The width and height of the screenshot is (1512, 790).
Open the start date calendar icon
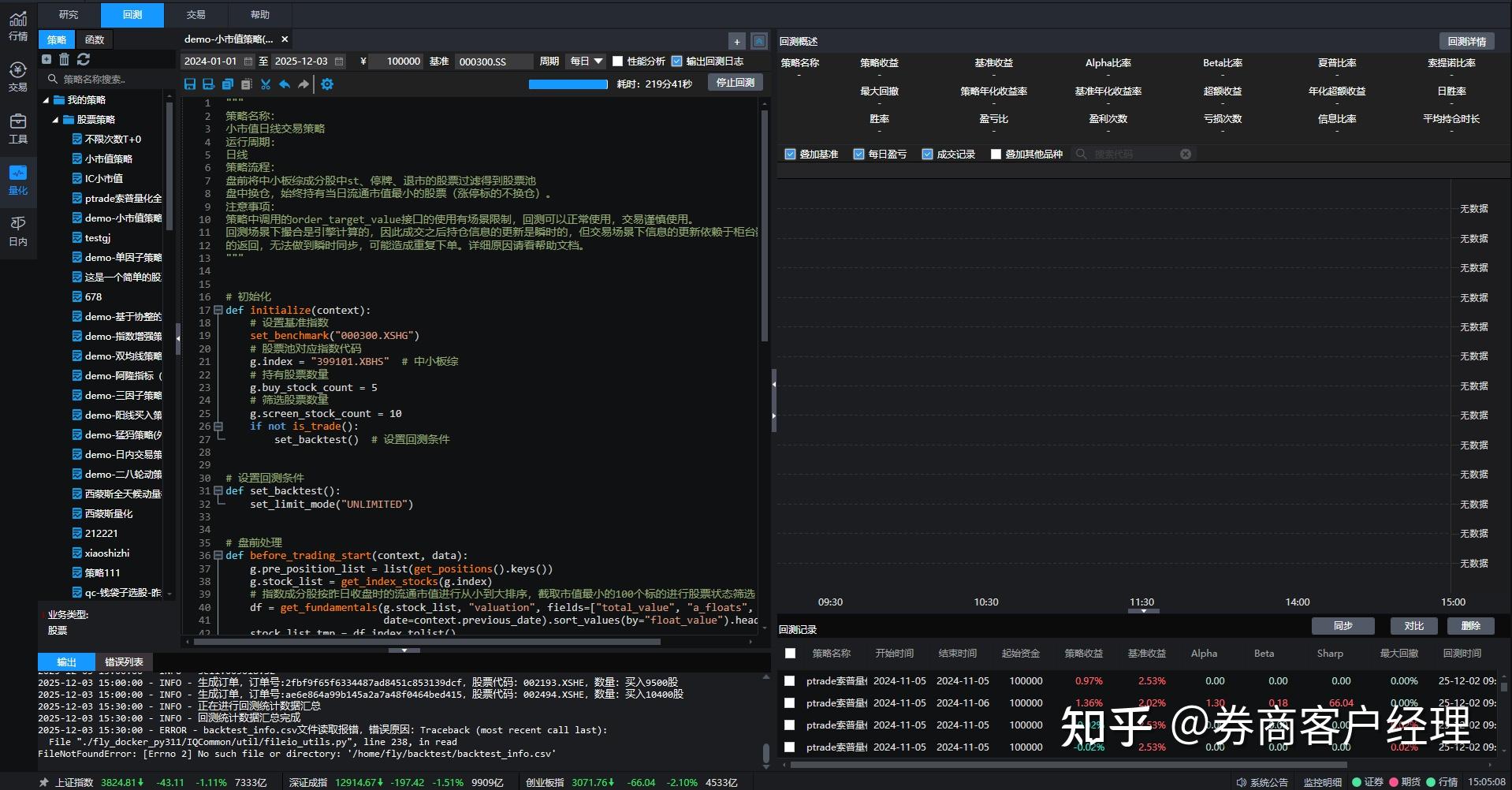pos(248,61)
